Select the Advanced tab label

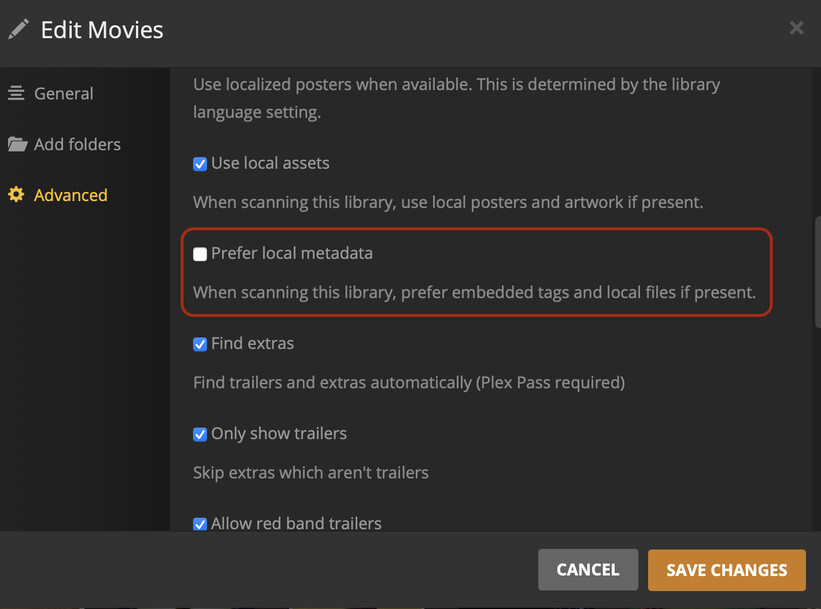click(x=70, y=195)
